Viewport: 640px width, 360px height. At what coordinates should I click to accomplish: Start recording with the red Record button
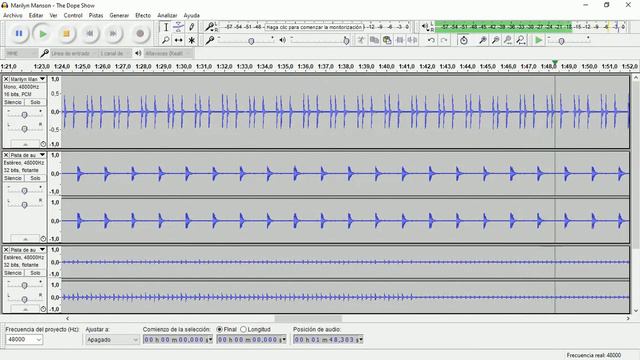tap(140, 33)
